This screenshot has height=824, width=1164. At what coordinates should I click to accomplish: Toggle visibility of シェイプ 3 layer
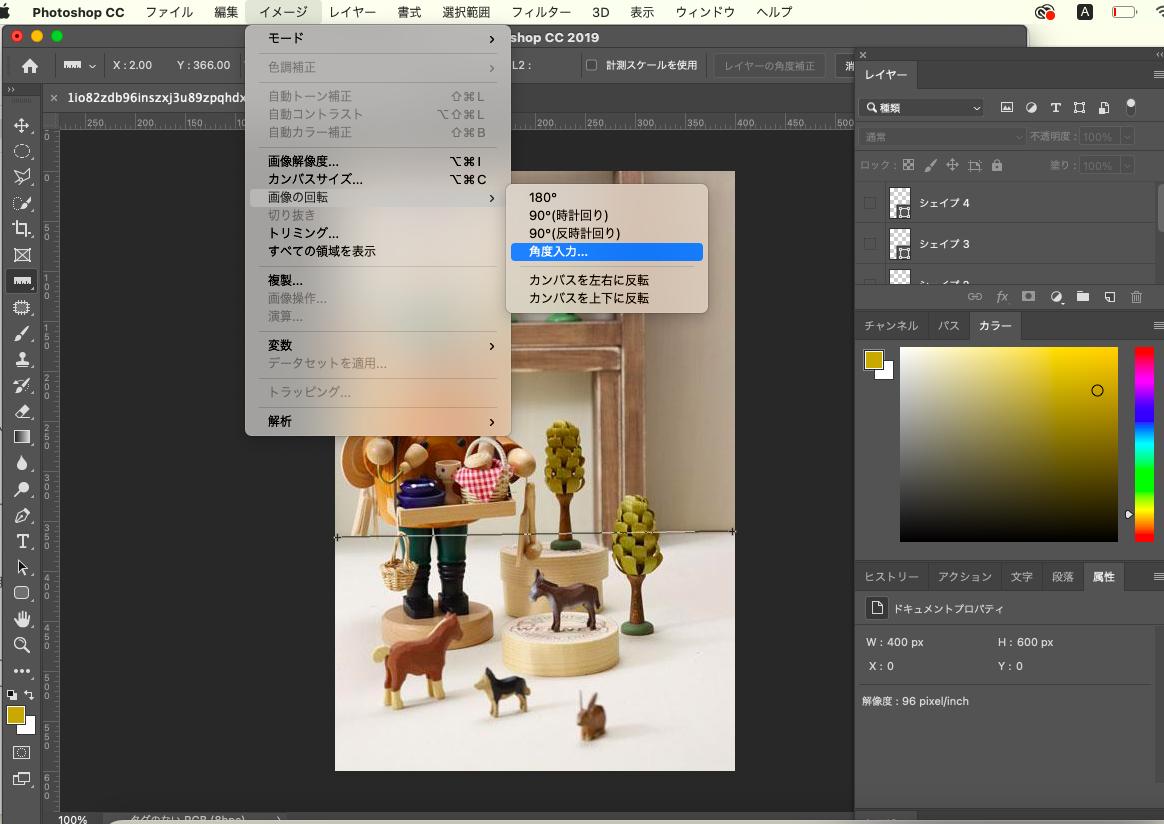click(x=870, y=243)
